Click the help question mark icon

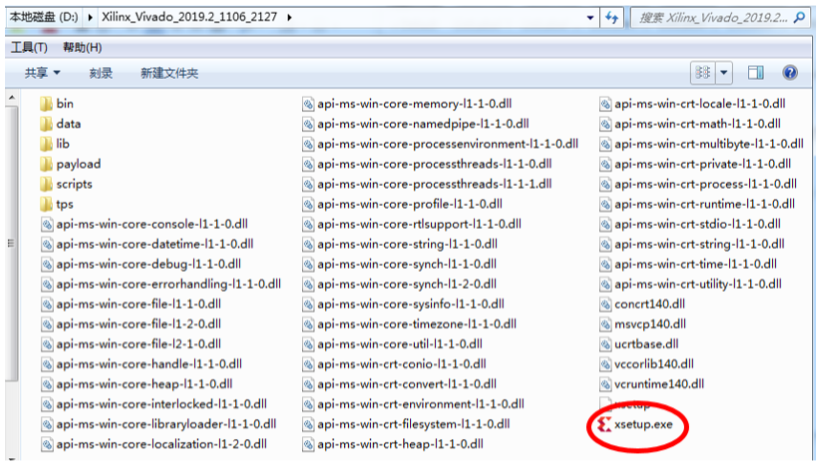click(789, 72)
